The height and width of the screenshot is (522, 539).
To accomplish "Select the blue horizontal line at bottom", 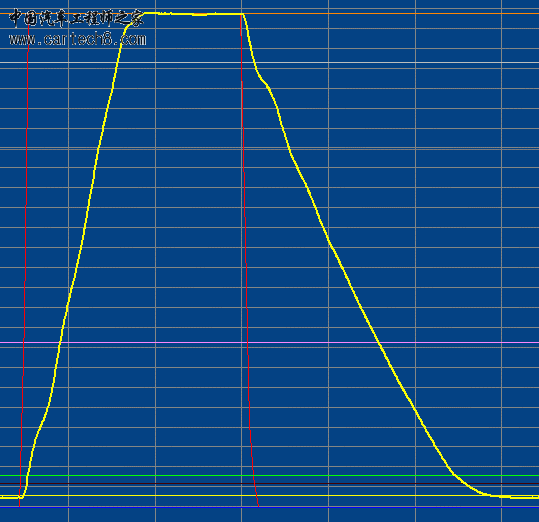I will coord(270,507).
